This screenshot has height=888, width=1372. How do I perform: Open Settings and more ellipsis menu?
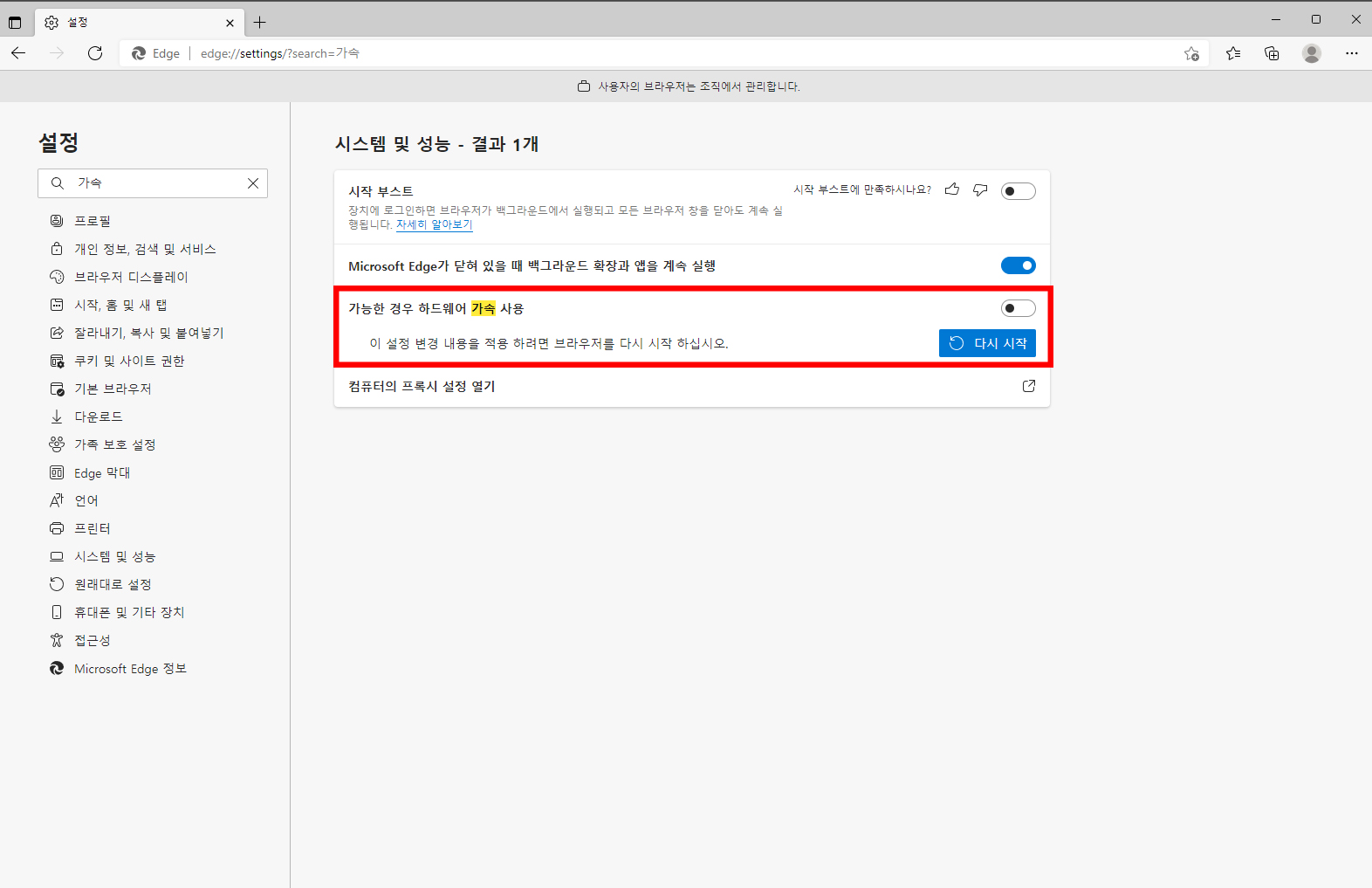tap(1351, 53)
